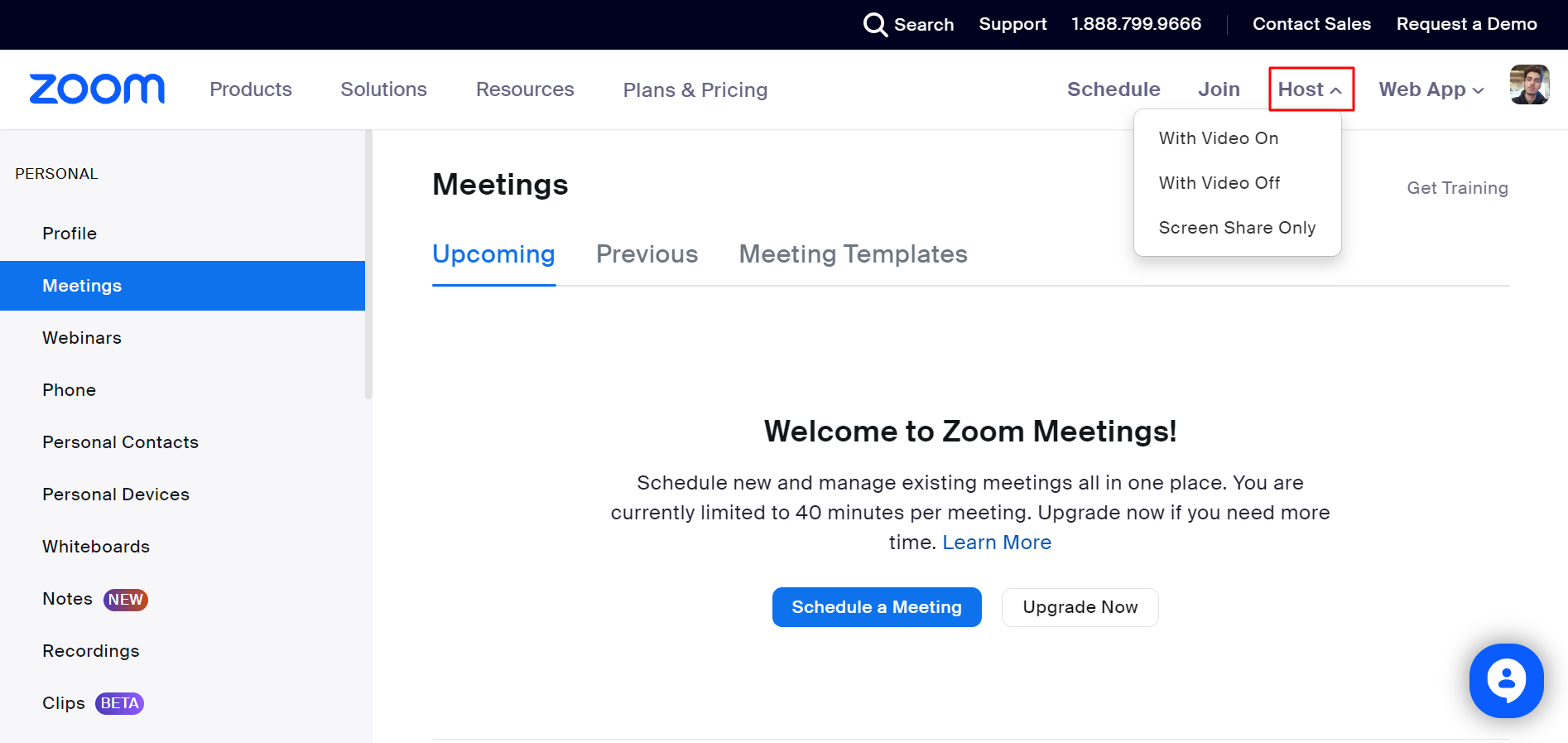Image resolution: width=1568 pixels, height=743 pixels.
Task: Open the Learn More link
Action: [x=996, y=542]
